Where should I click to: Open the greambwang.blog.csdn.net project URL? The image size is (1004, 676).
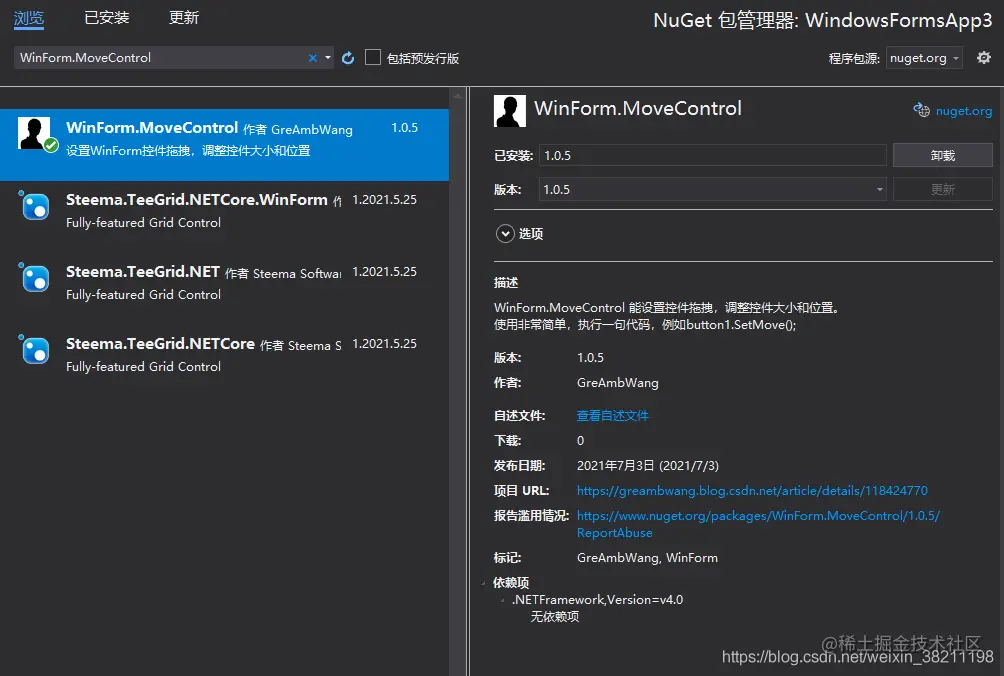752,491
